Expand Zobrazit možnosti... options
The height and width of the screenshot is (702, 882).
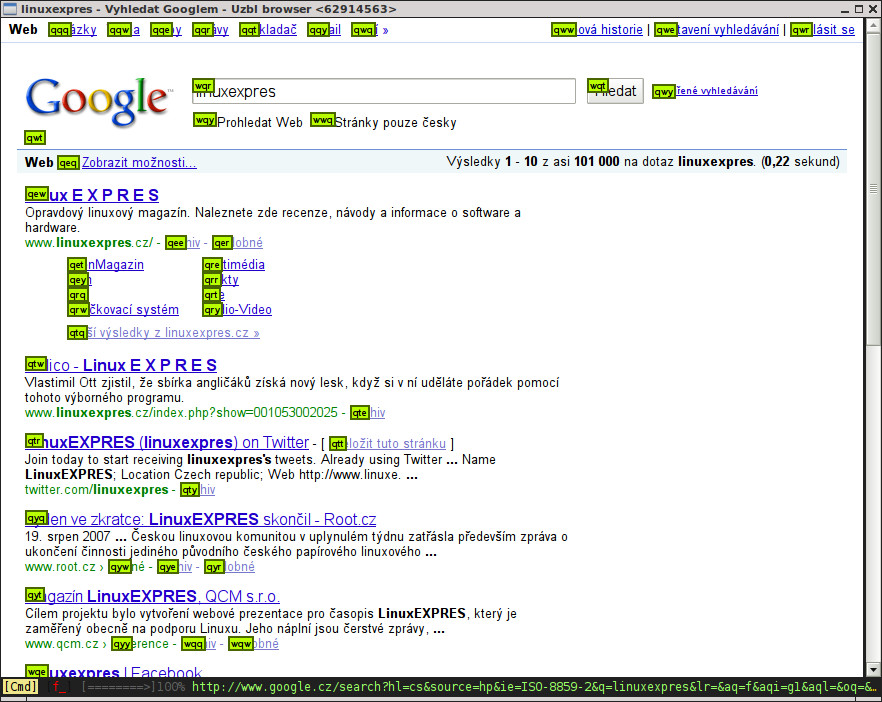[x=139, y=162]
